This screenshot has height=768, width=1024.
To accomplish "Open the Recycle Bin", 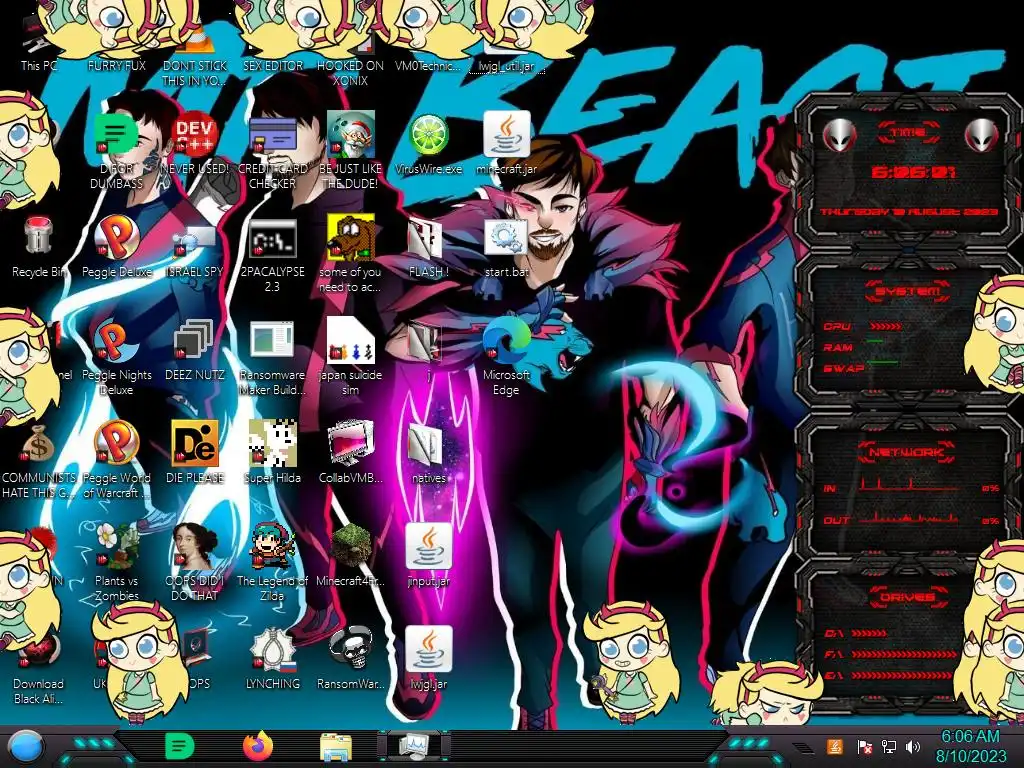I will click(38, 235).
